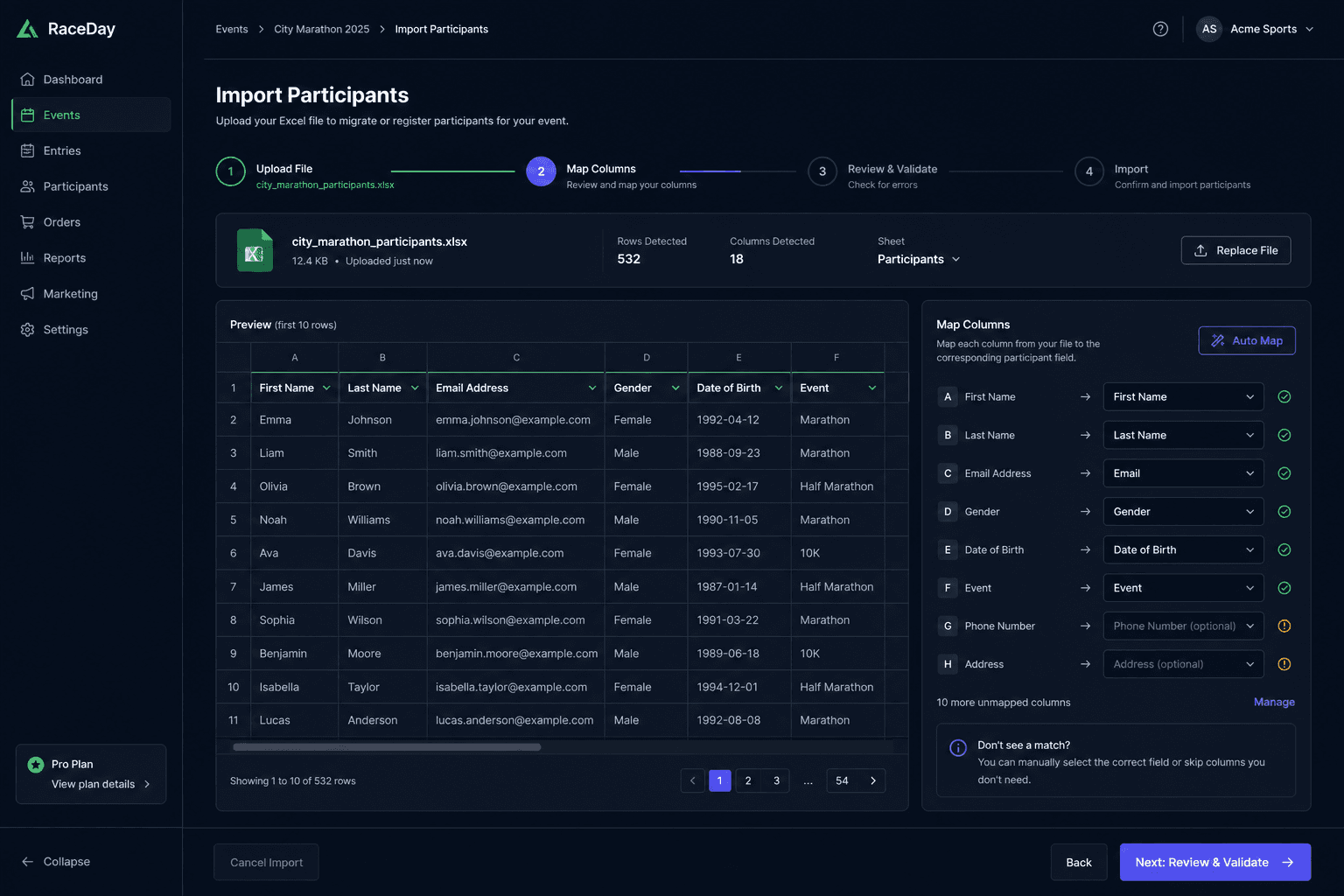
Task: Click the column letter G badge
Action: 948,626
